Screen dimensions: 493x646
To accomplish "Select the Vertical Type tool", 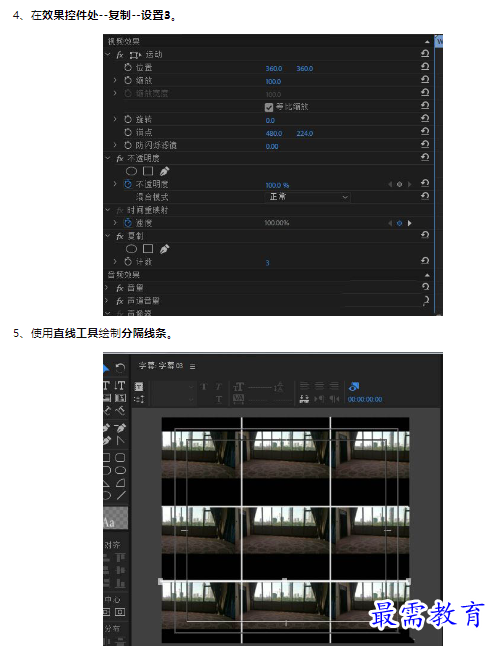I will 119,386.
